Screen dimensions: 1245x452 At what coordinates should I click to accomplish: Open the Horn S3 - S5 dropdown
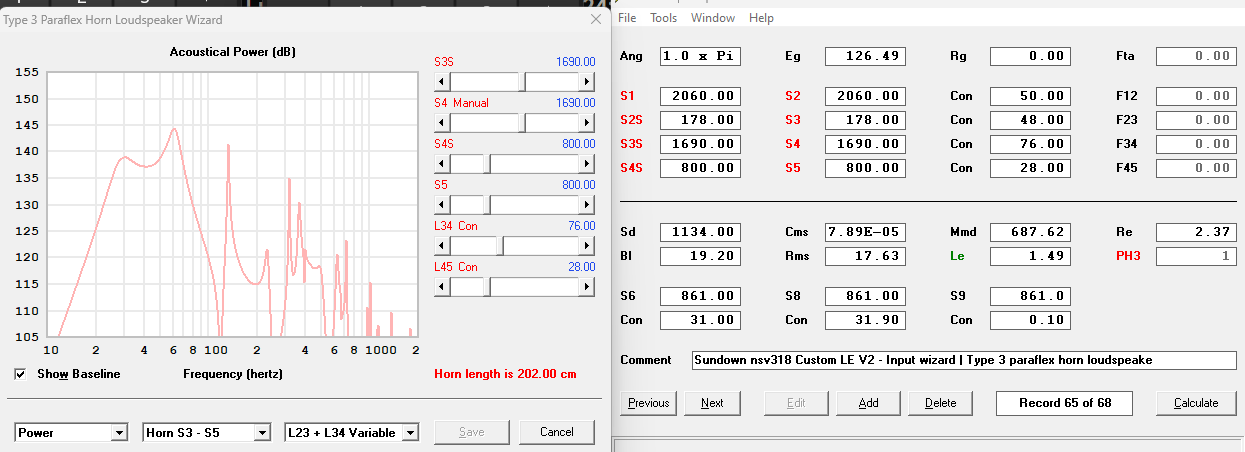point(262,433)
